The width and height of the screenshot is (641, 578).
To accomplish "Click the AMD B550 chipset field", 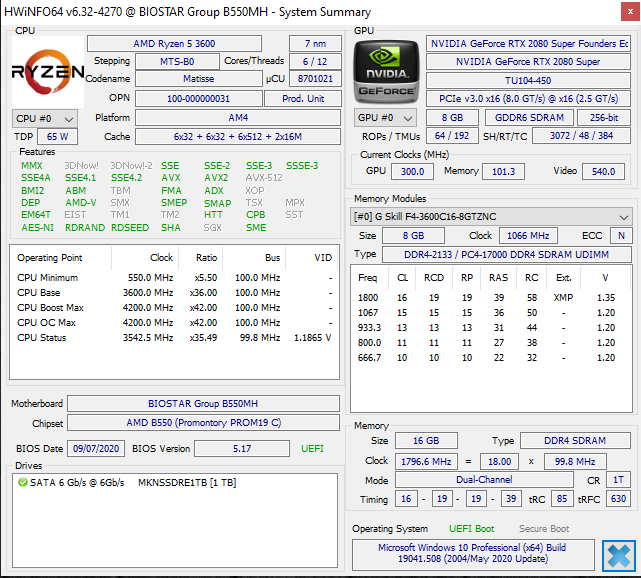I will point(203,423).
